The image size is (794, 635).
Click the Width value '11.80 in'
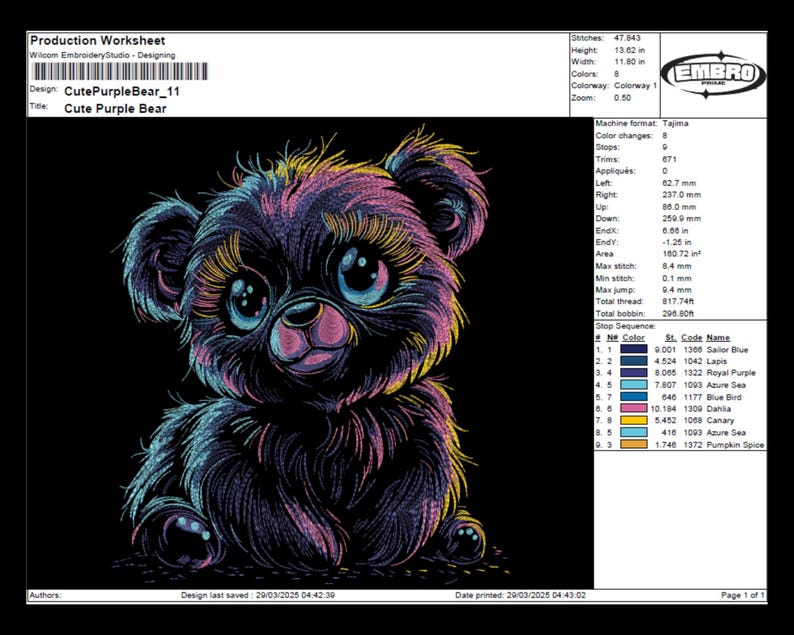point(629,62)
